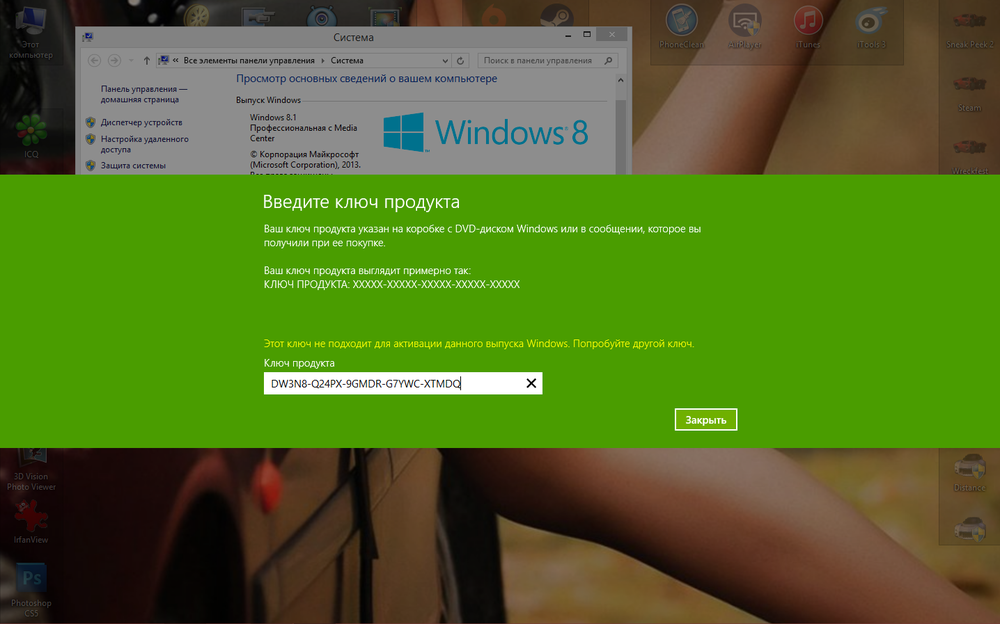1000x624 pixels.
Task: Select the IrfanView desktop icon
Action: pos(31,520)
